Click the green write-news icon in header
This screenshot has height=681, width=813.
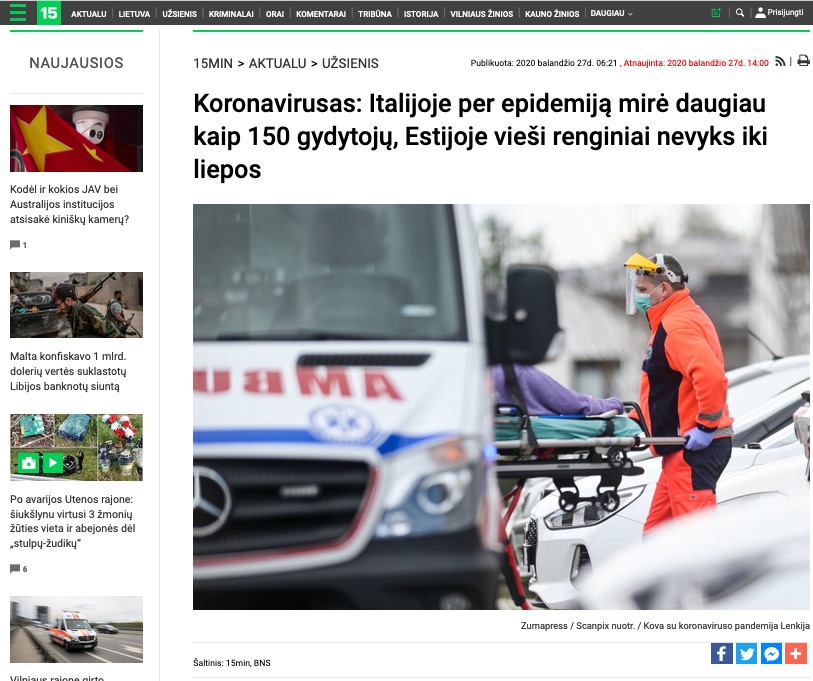pos(715,13)
